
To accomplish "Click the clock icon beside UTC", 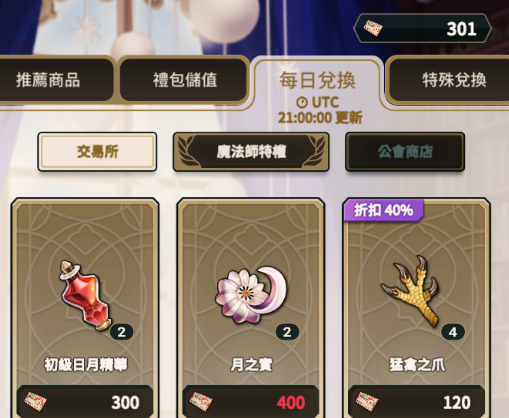I will tap(302, 102).
